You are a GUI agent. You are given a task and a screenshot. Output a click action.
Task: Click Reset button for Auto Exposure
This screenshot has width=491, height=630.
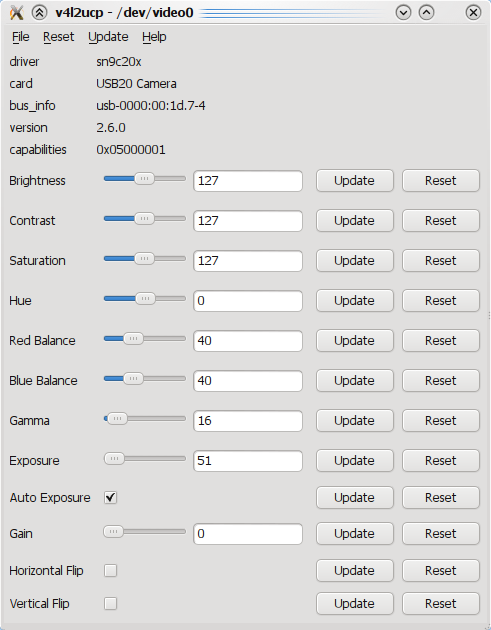(441, 498)
